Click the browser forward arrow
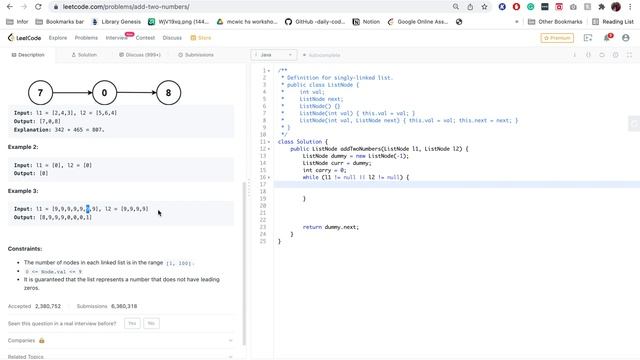 pos(24,7)
